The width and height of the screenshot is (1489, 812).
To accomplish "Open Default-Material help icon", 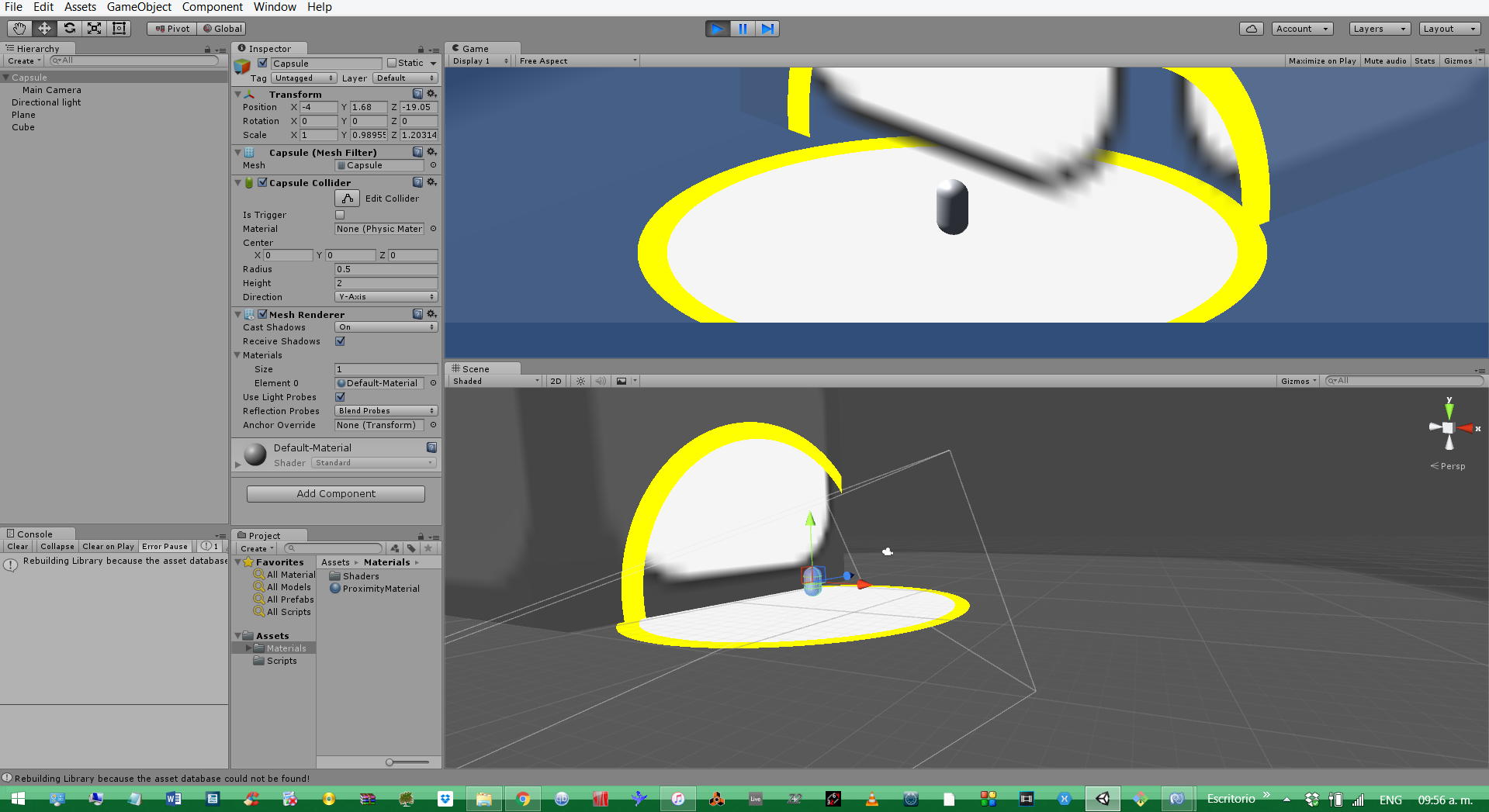I will click(432, 447).
